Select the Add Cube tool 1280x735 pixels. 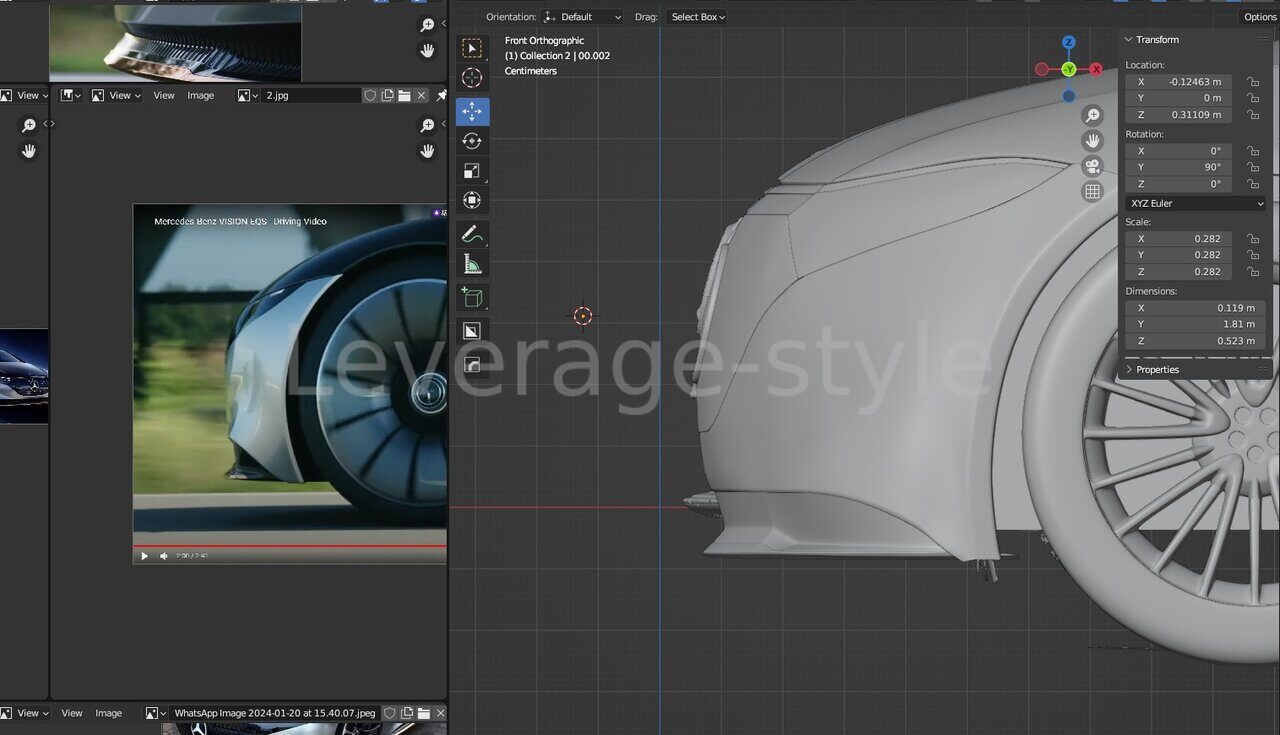coord(472,297)
